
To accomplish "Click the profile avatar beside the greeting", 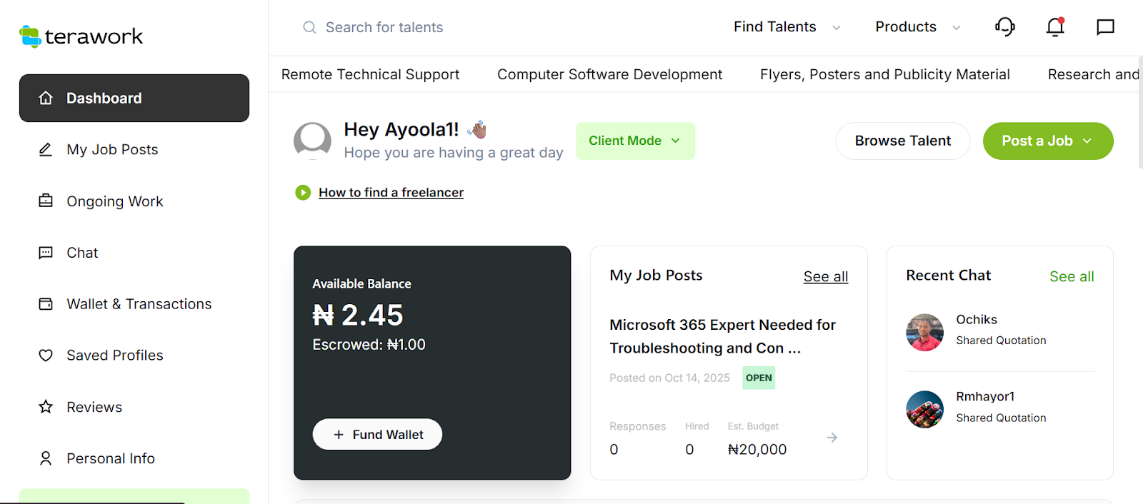I will tap(312, 141).
